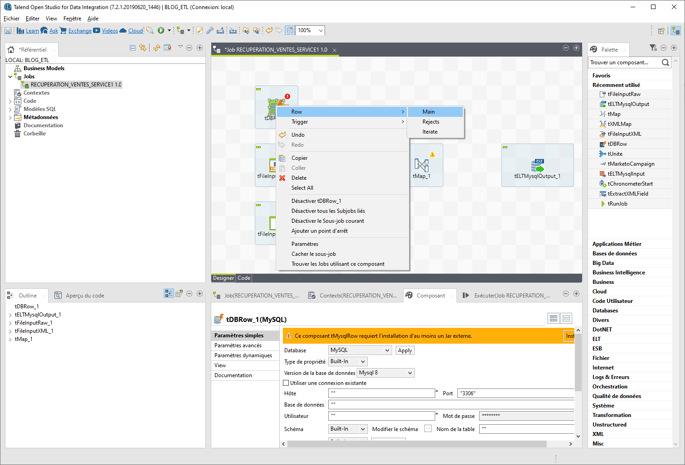Select tXMLMap in Palette recent list
Image resolution: width=685 pixels, height=465 pixels.
tap(619, 124)
